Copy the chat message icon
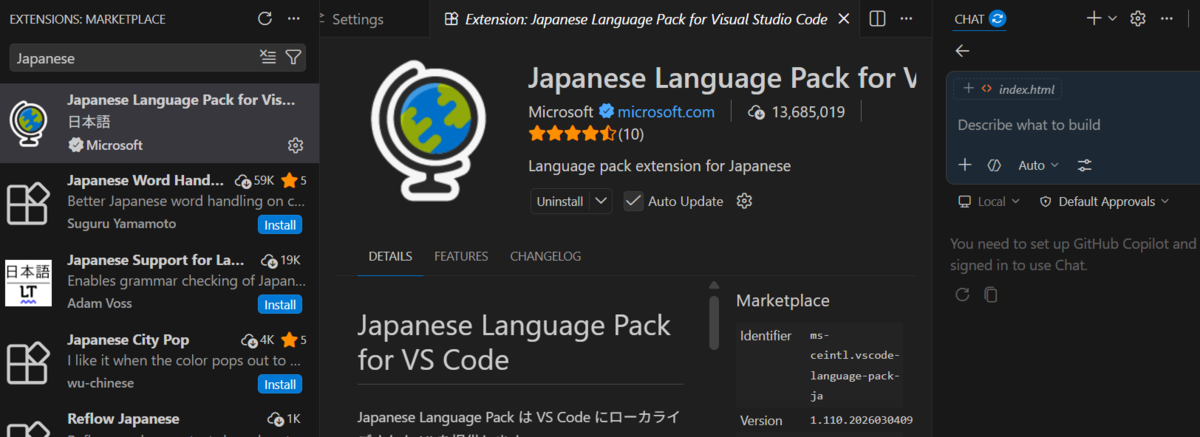 point(990,294)
